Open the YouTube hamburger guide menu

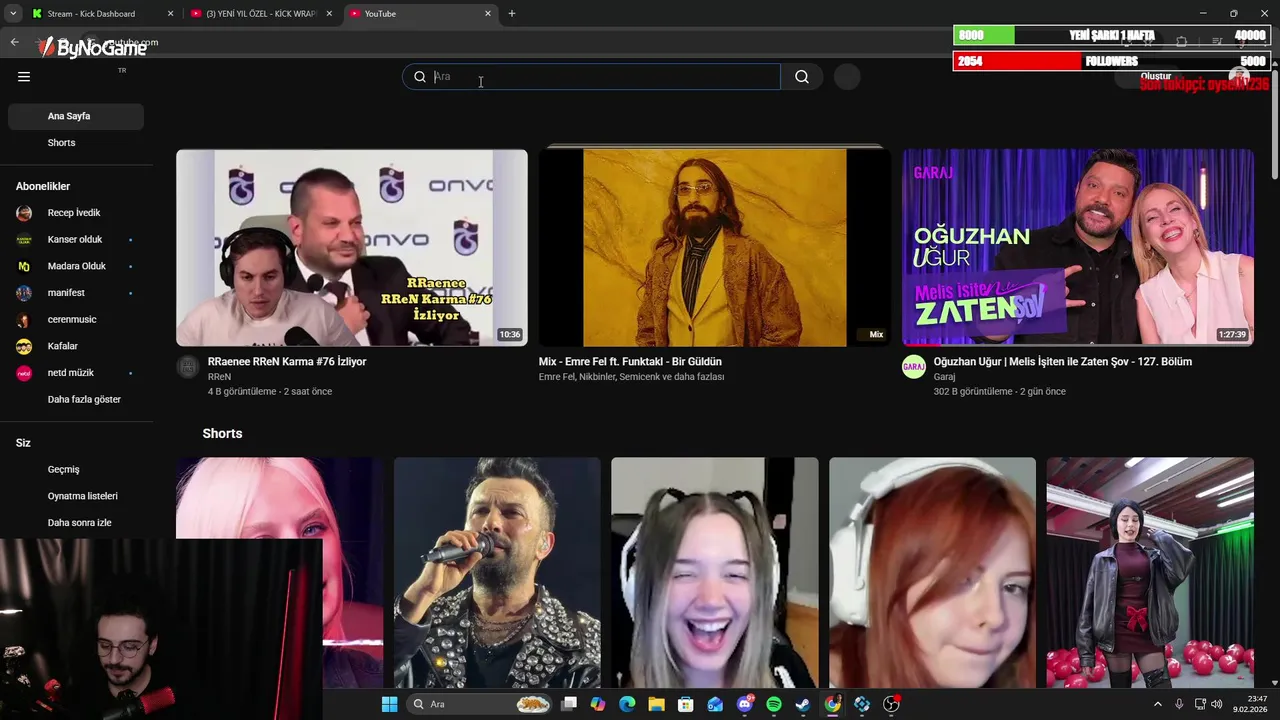click(24, 76)
